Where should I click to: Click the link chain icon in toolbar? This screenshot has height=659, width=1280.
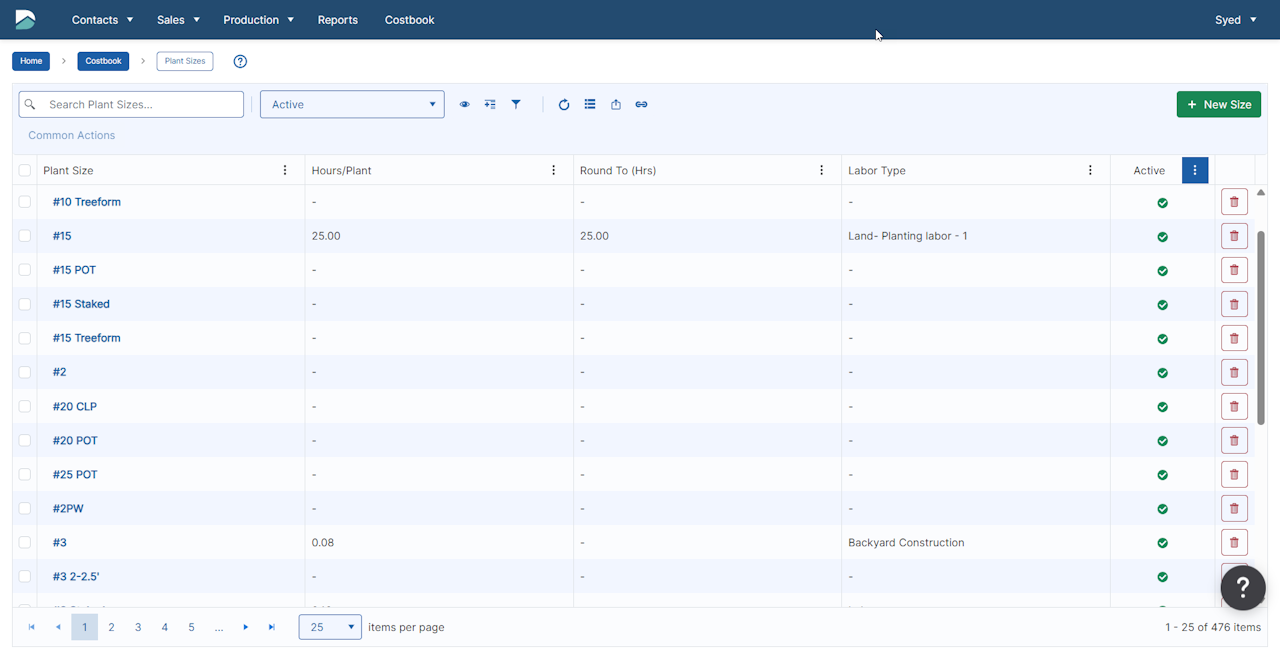click(x=642, y=104)
